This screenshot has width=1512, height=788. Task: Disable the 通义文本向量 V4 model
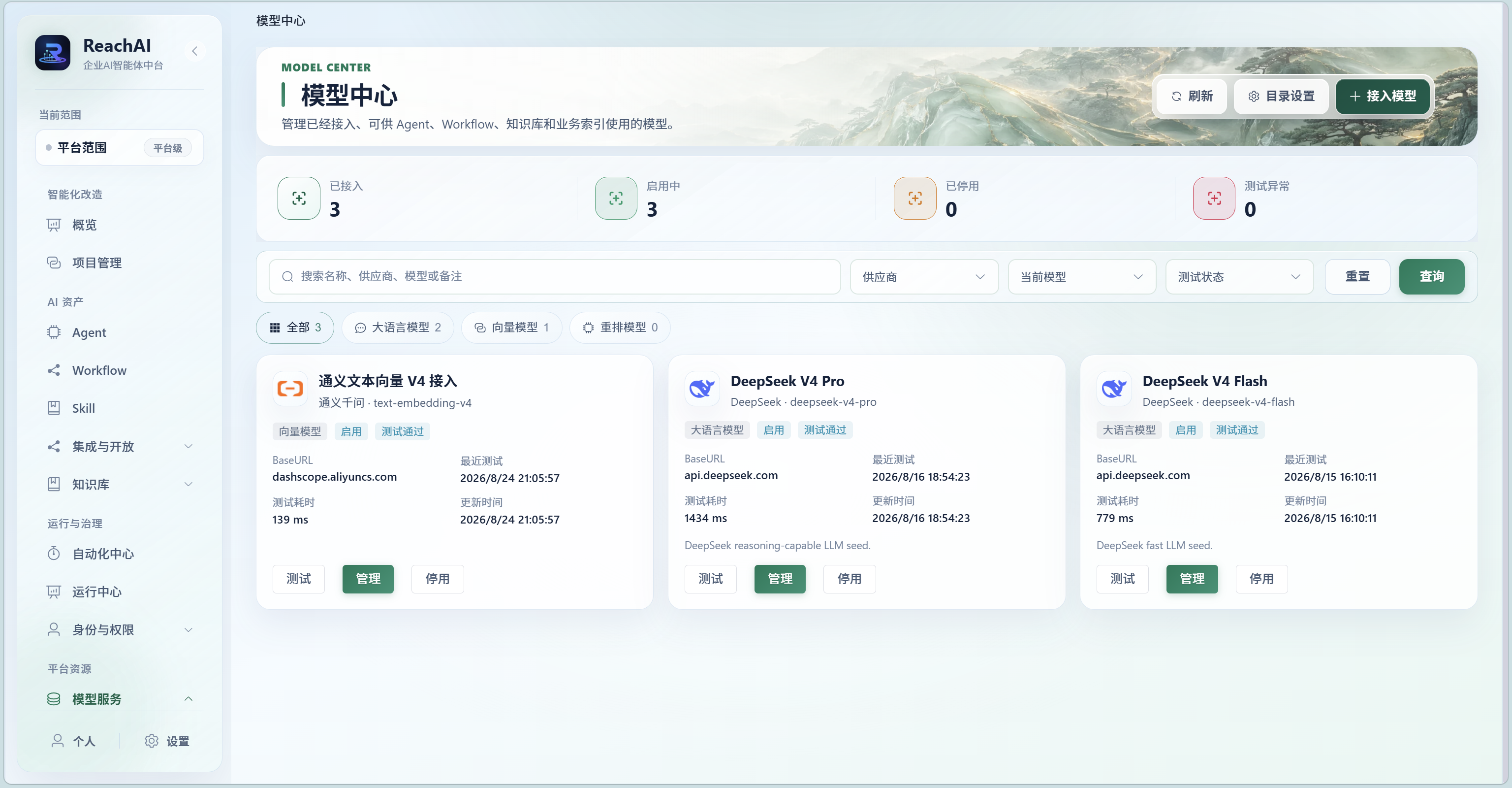437,579
